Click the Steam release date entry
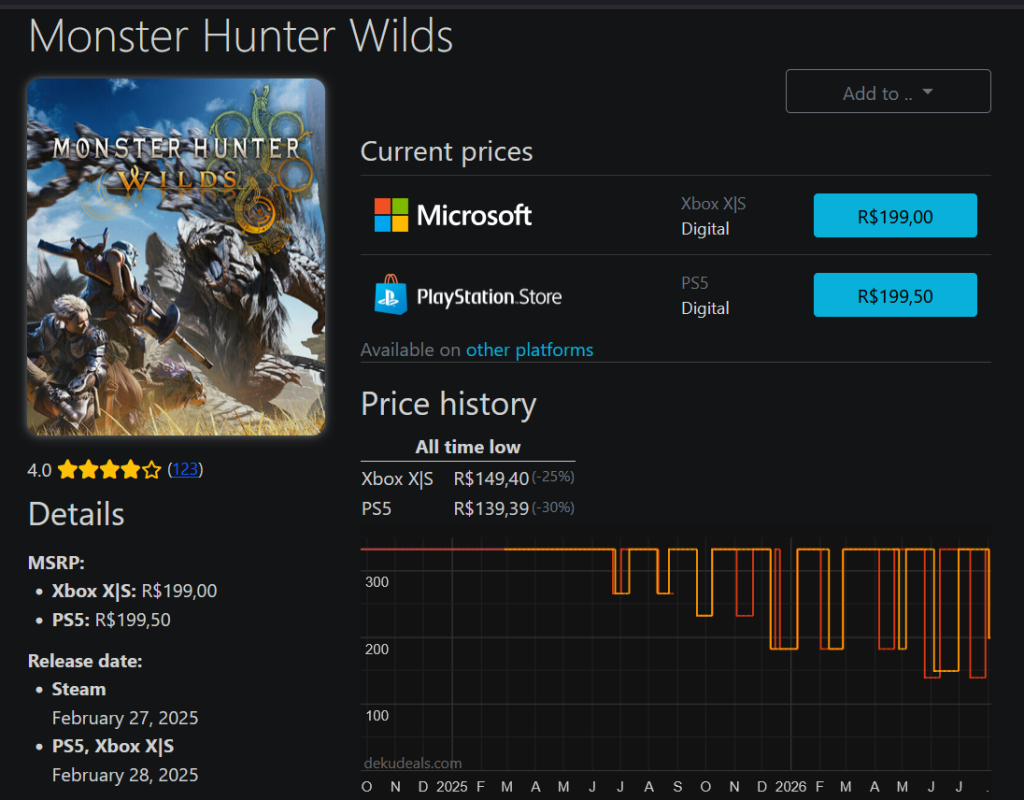 click(x=78, y=689)
